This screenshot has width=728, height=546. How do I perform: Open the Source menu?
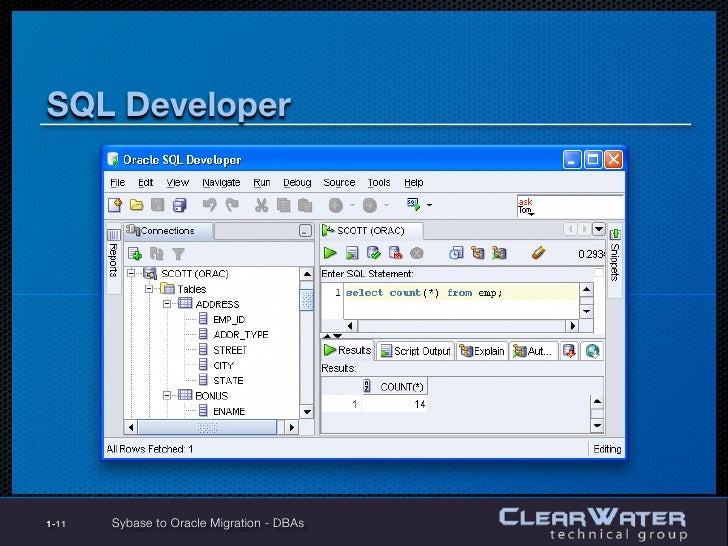(x=339, y=182)
